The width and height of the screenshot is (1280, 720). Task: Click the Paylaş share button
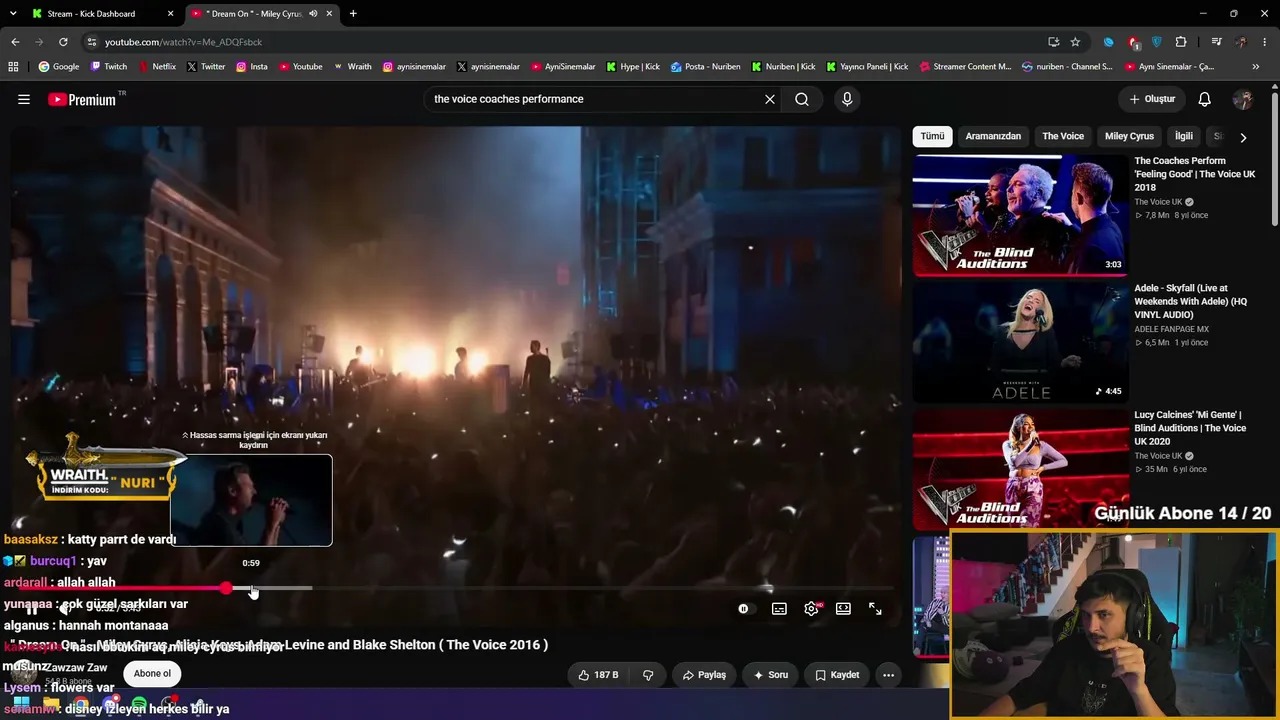click(x=704, y=675)
